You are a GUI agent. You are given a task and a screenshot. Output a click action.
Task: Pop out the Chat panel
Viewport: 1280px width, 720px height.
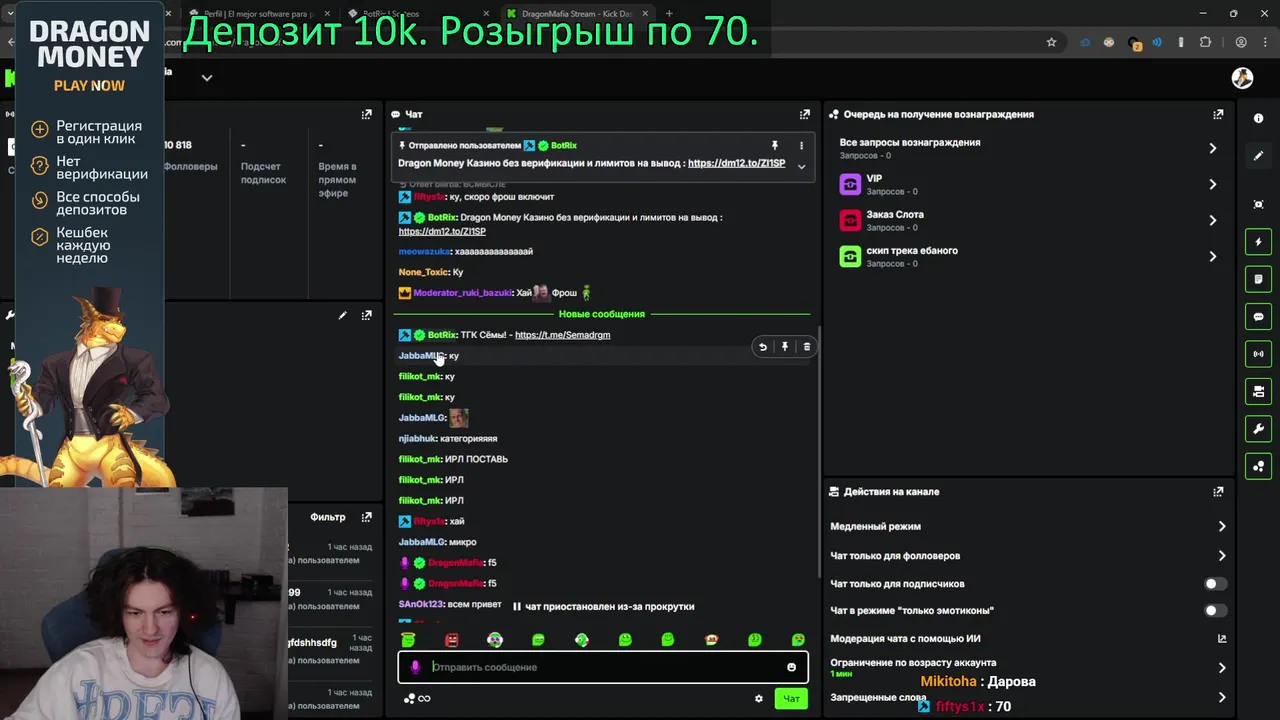tap(804, 114)
